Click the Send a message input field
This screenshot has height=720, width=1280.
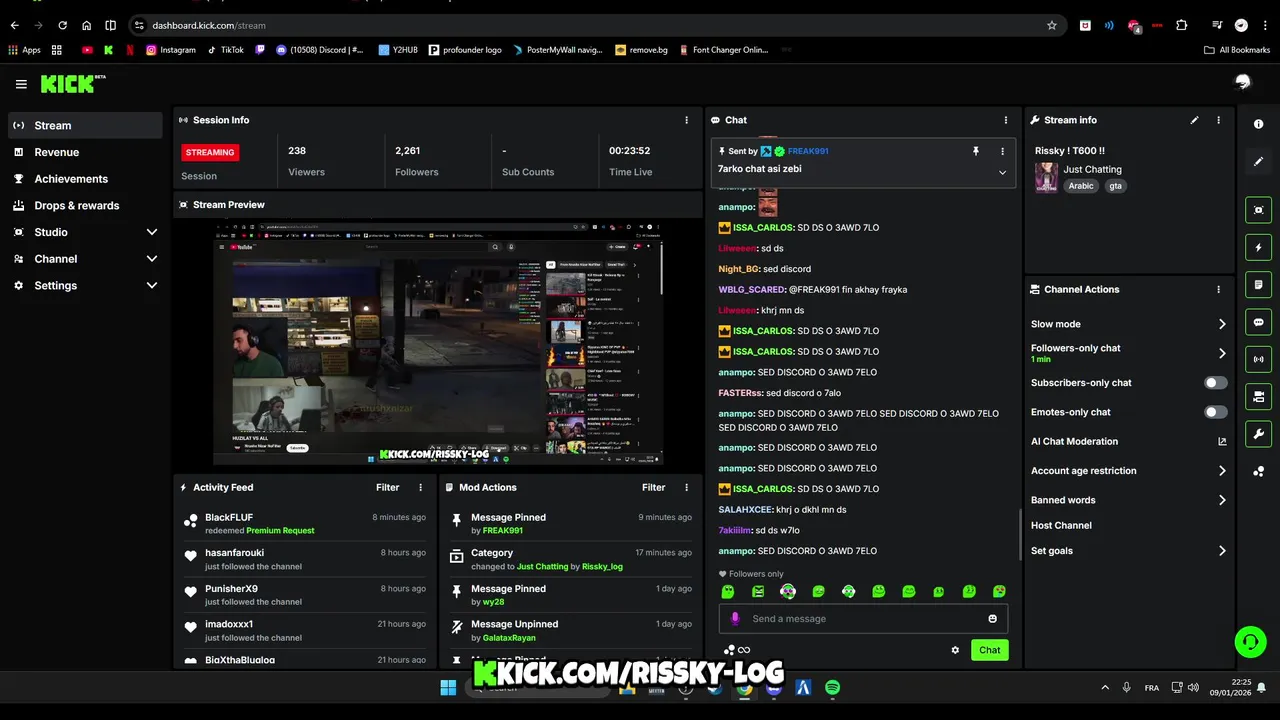[863, 619]
